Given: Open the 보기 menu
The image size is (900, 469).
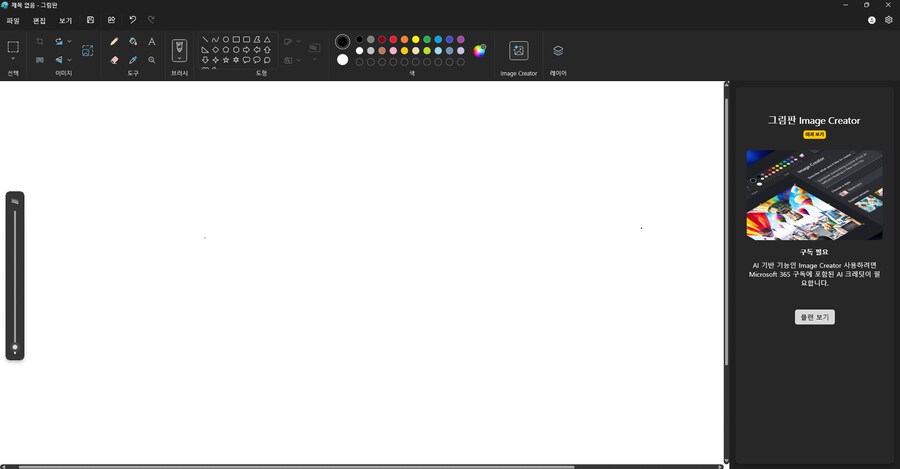Looking at the screenshot, I should 65,20.
